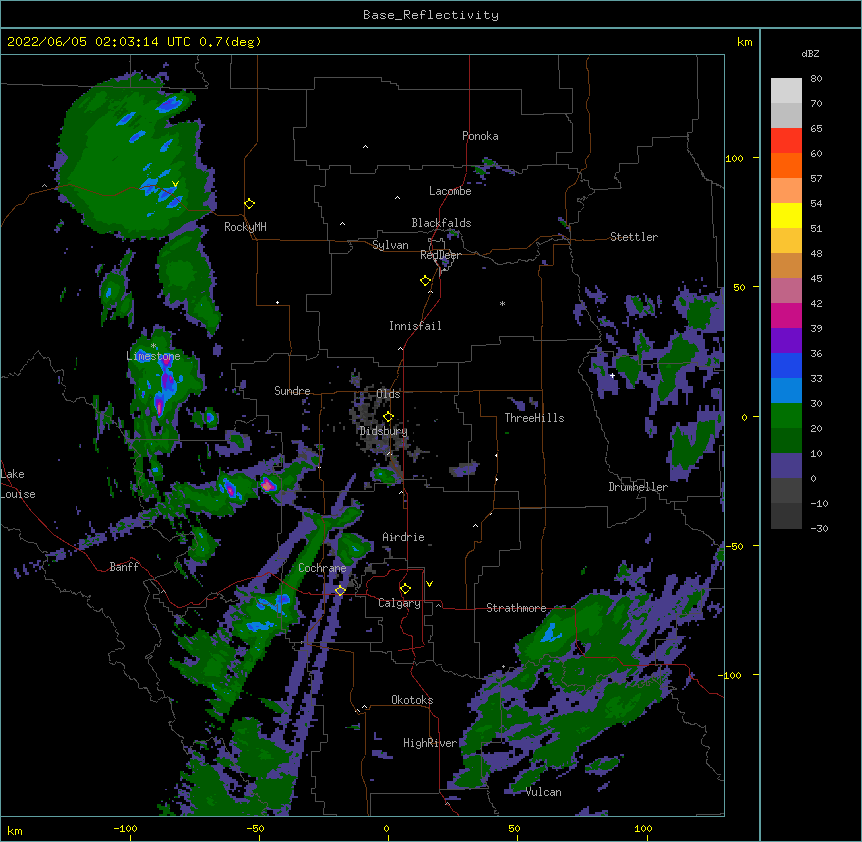Image resolution: width=862 pixels, height=842 pixels.
Task: Click the Stettler city label
Action: point(634,237)
